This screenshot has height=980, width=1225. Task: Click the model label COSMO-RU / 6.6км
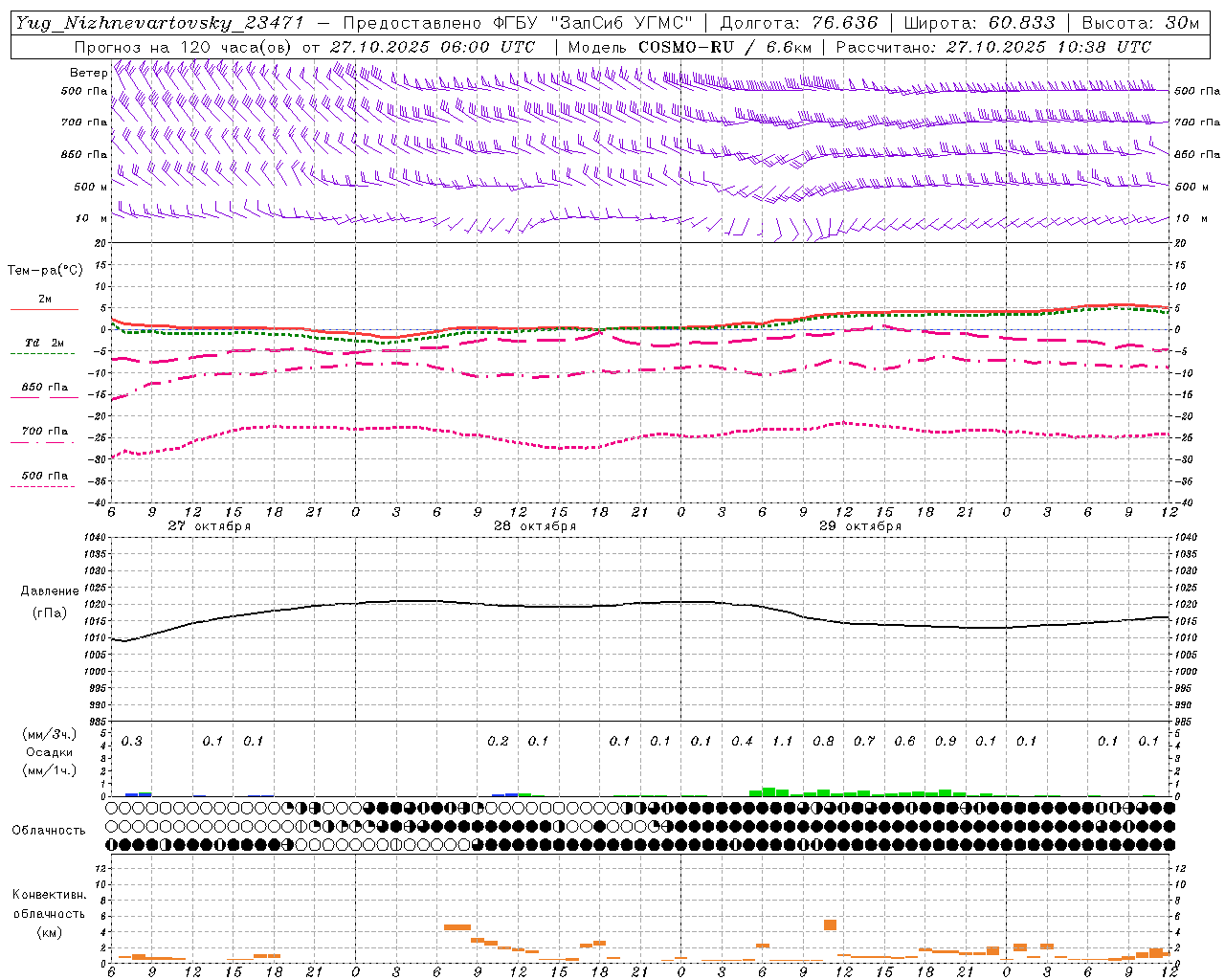(x=724, y=47)
